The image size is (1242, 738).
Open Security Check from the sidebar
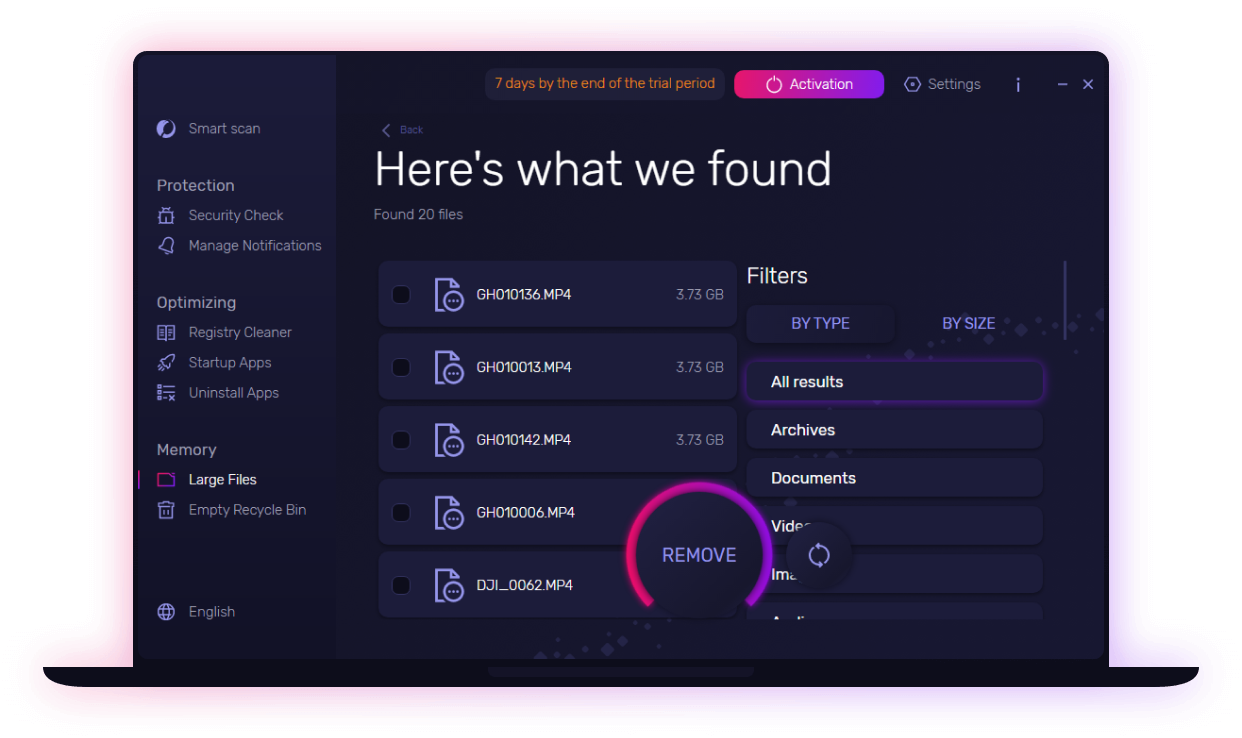point(235,215)
